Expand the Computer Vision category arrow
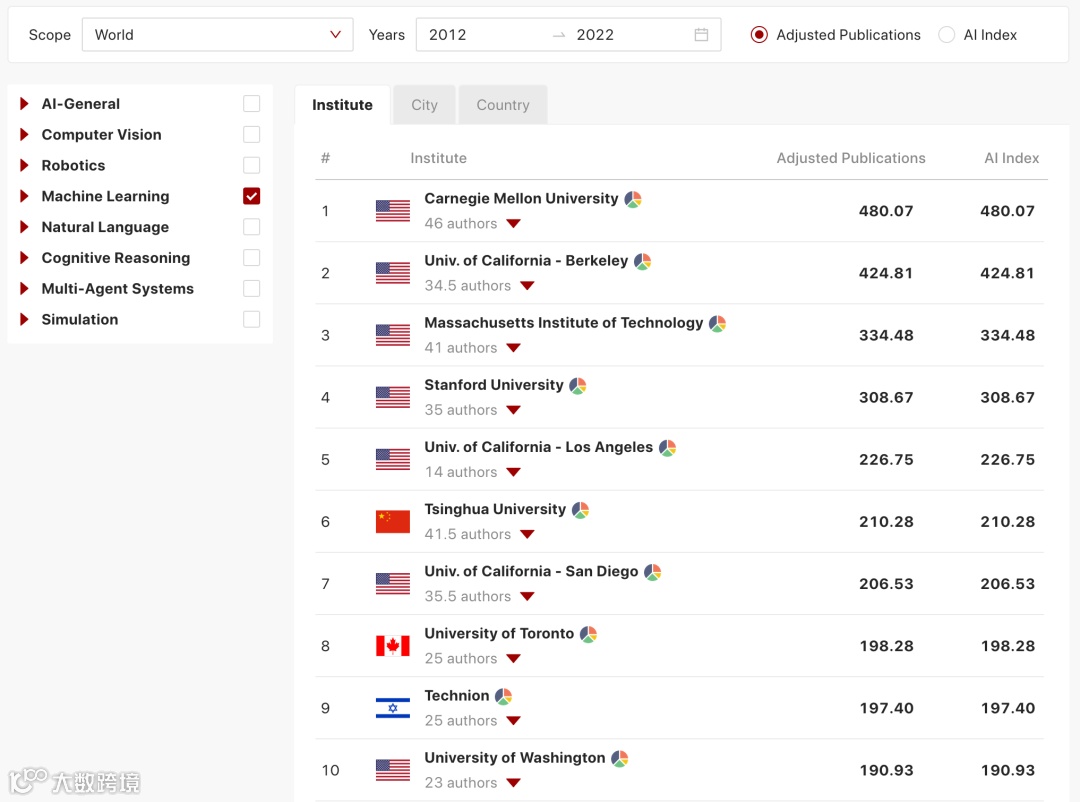Viewport: 1080px width, 802px height. click(24, 134)
